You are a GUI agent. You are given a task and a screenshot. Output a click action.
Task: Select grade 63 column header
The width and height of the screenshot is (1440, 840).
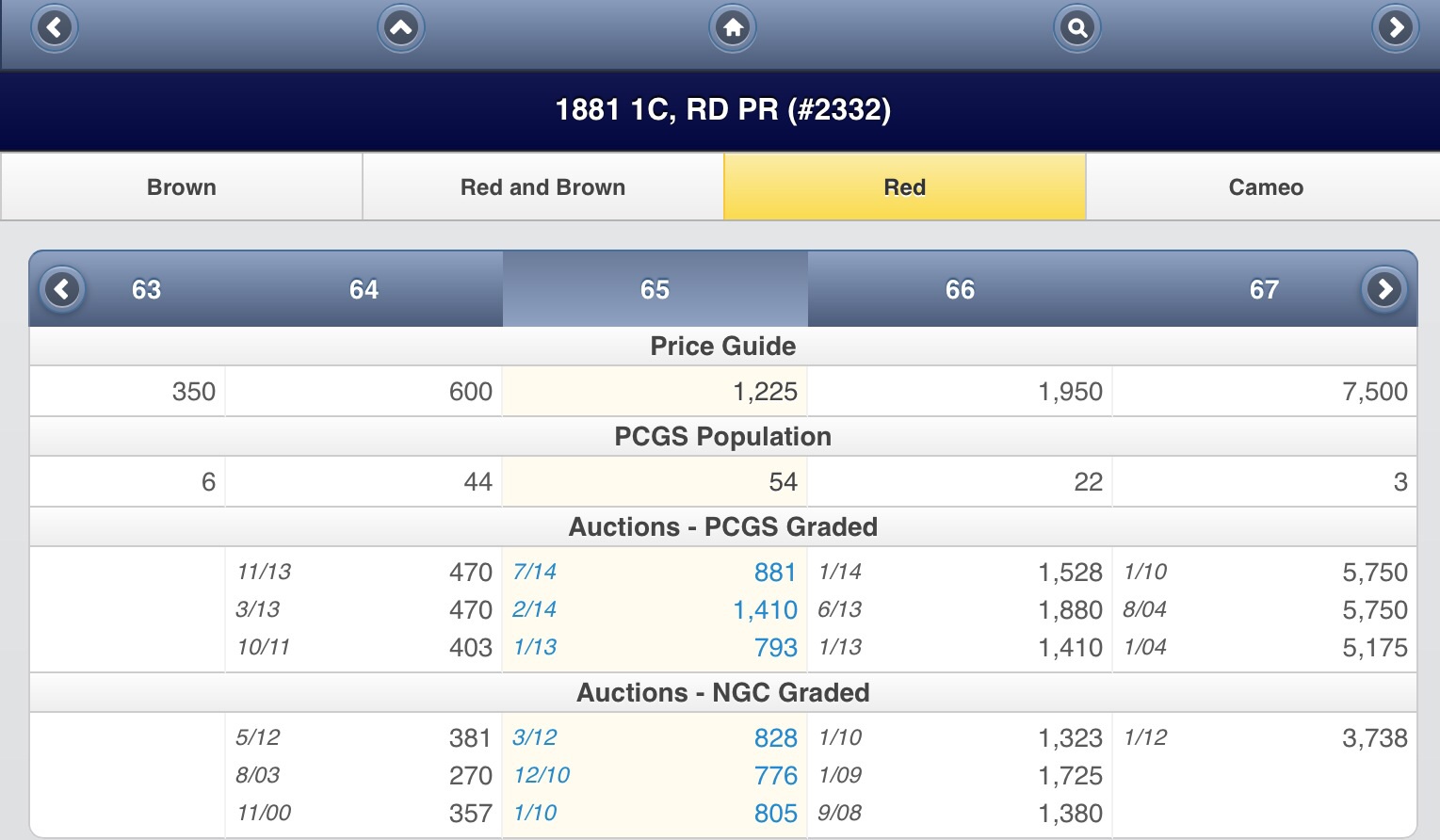tap(146, 289)
